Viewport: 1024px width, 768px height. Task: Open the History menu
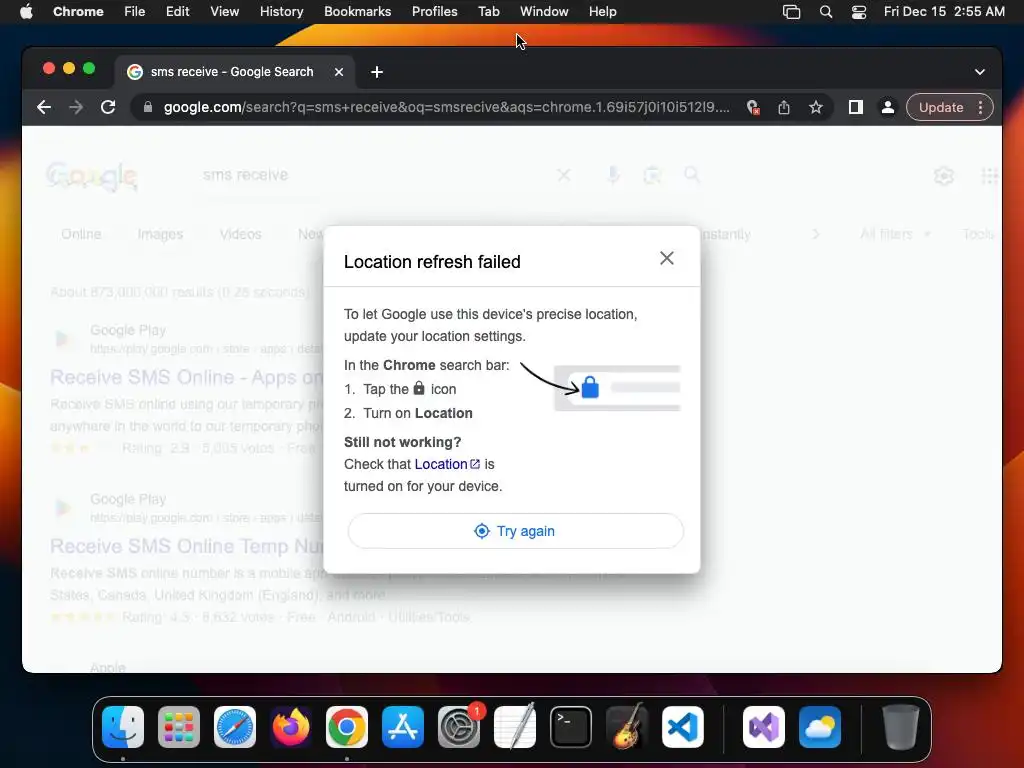point(281,11)
